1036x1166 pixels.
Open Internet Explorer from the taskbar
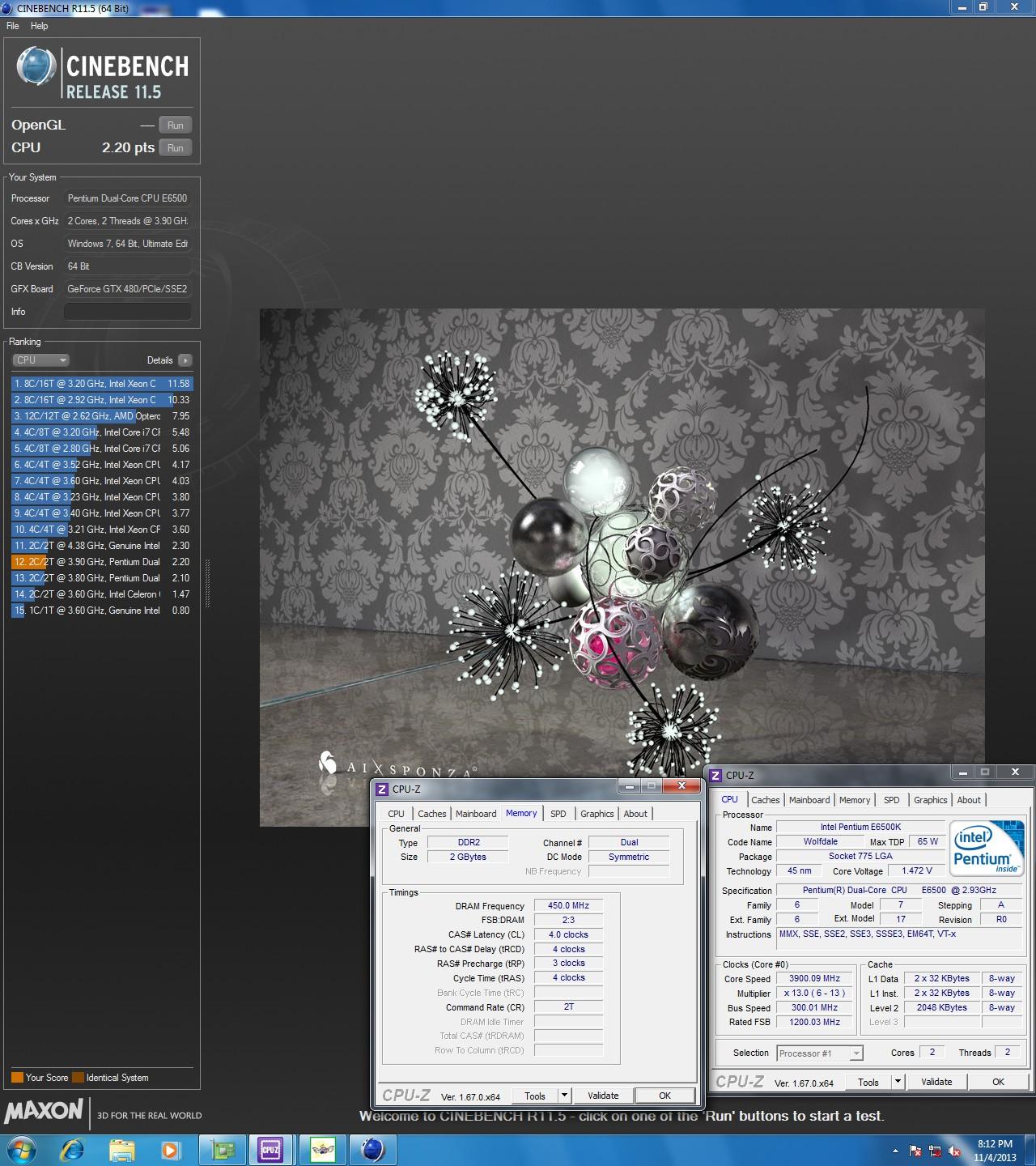73,1150
